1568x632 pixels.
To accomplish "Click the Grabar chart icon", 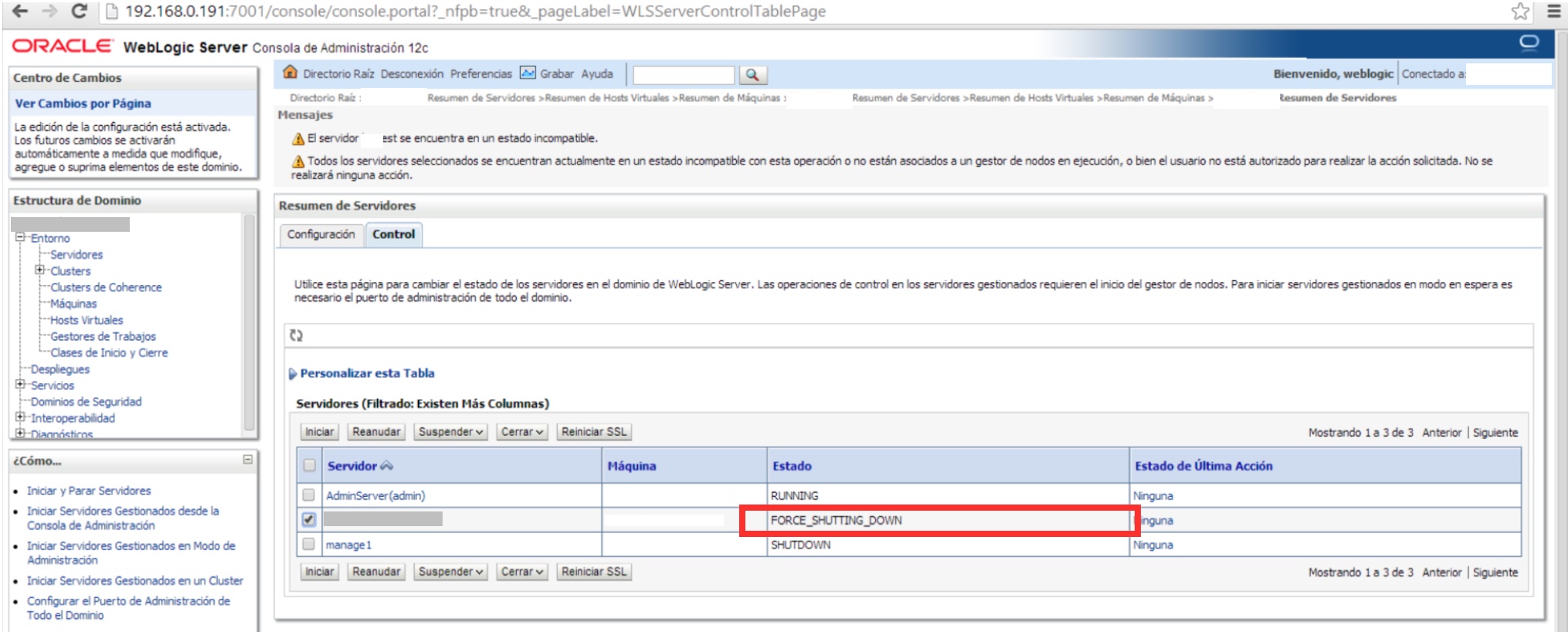I will click(x=528, y=73).
